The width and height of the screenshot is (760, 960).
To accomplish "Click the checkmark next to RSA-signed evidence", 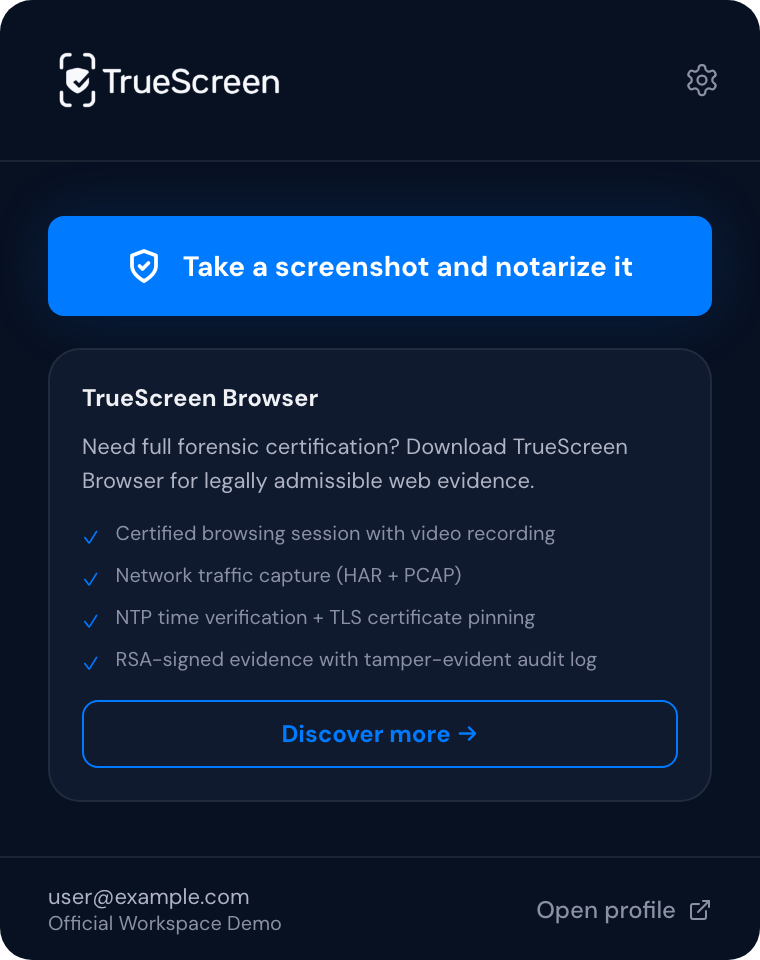I will click(91, 663).
